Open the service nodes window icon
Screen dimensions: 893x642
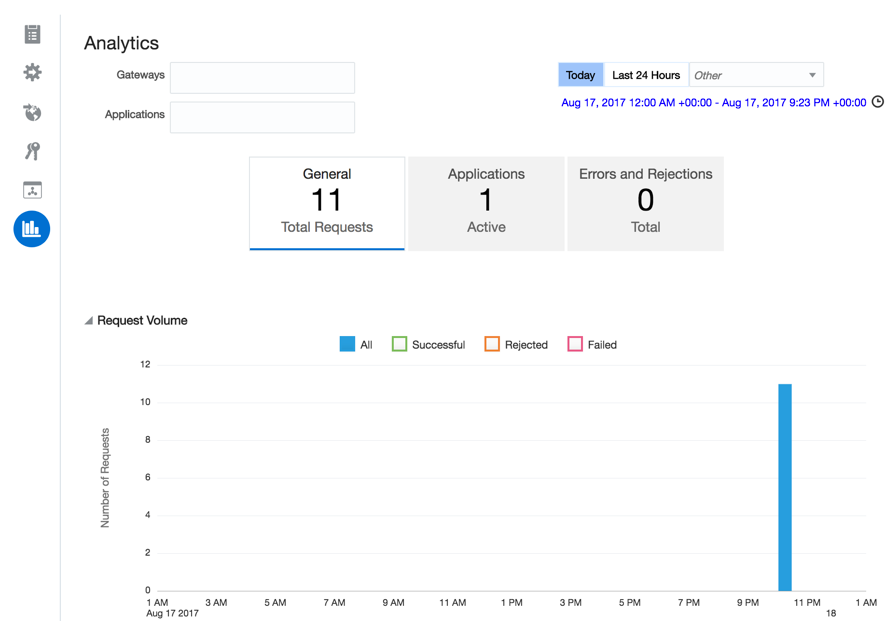click(x=32, y=190)
